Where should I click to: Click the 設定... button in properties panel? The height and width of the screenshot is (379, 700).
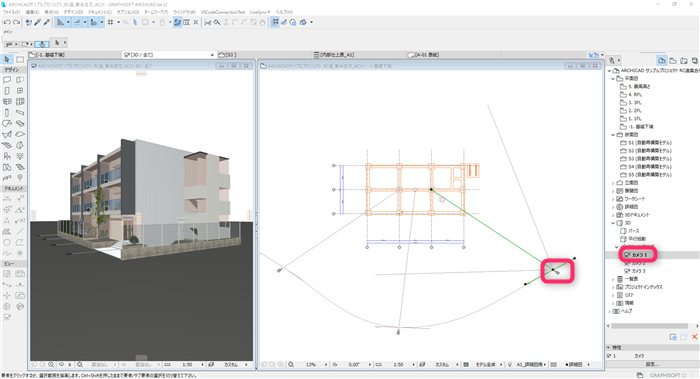652,365
